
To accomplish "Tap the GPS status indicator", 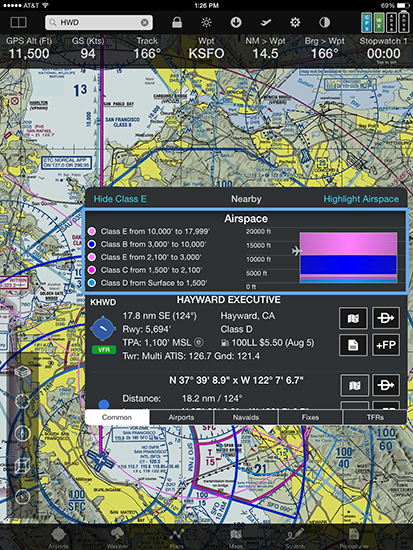I will pyautogui.click(x=366, y=22).
